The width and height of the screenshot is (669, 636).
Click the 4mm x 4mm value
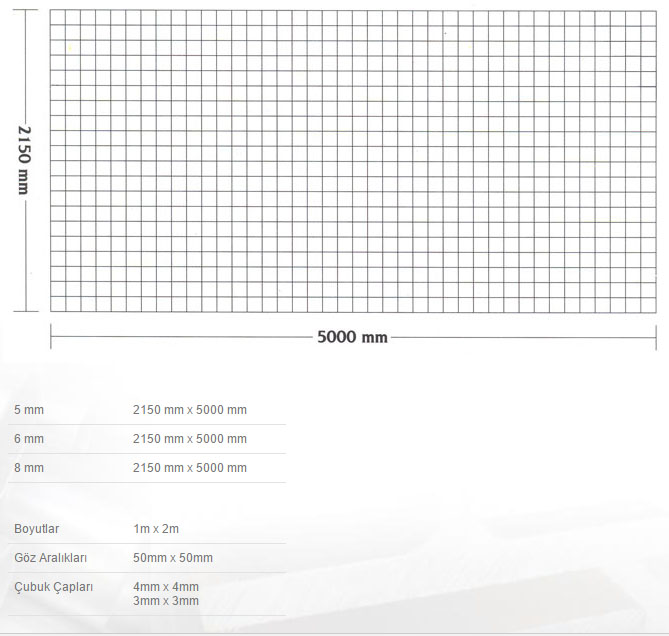(165, 587)
